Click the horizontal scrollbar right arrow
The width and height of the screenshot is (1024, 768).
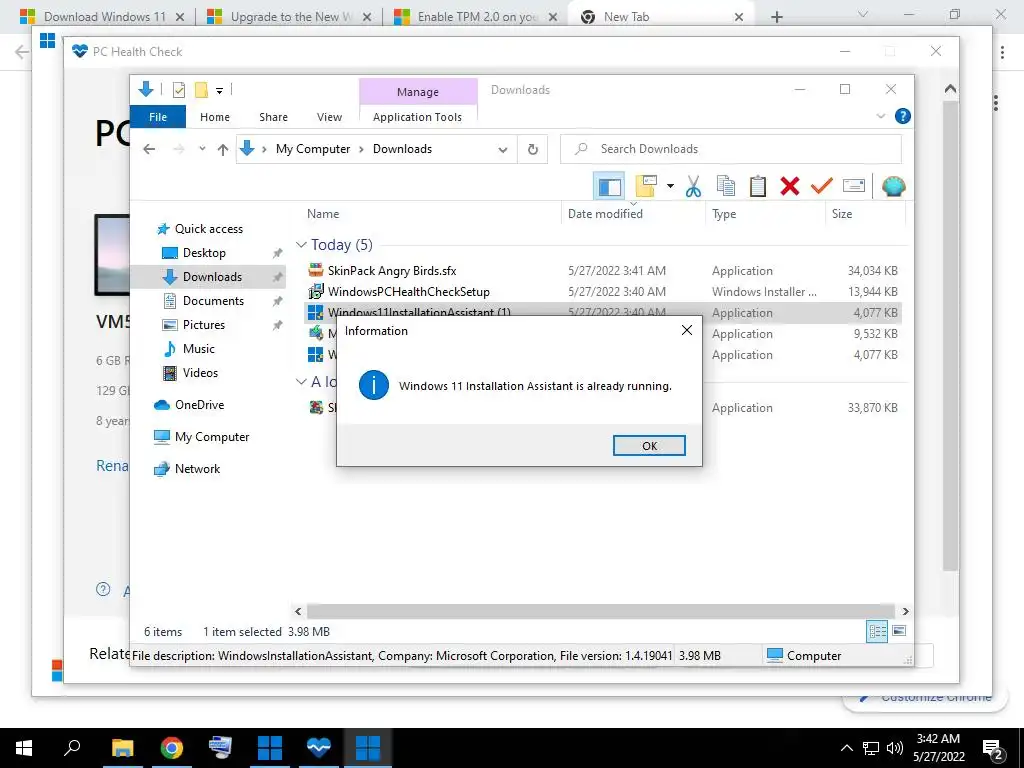coord(905,611)
